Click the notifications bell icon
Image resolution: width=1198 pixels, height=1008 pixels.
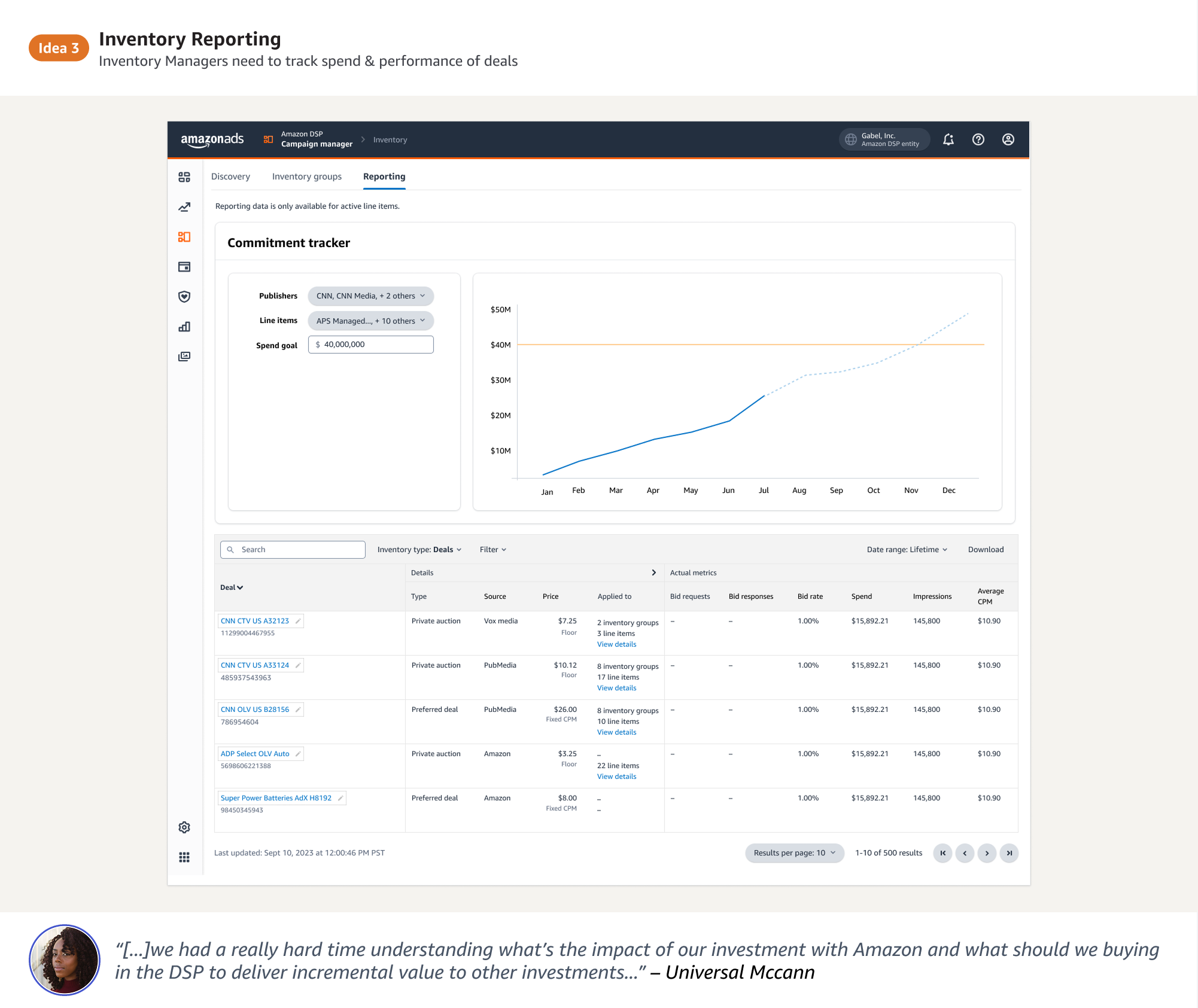click(x=948, y=139)
